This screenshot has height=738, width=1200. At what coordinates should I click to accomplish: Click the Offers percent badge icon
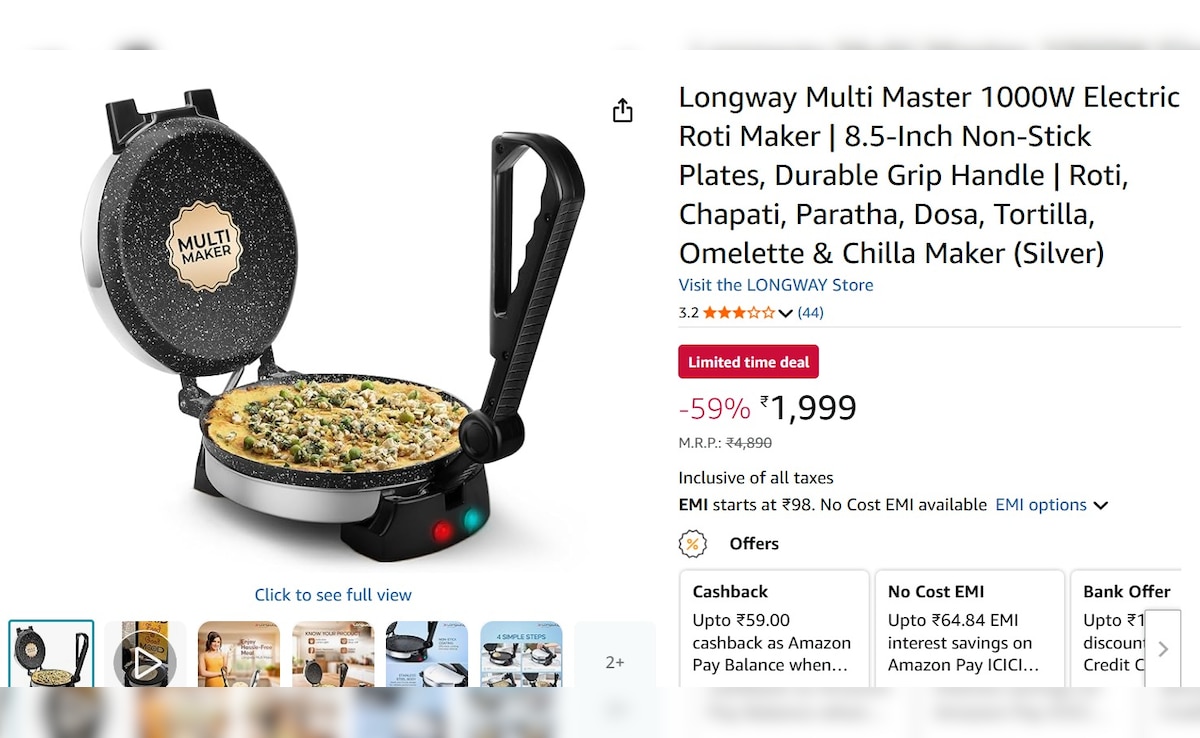pyautogui.click(x=692, y=544)
